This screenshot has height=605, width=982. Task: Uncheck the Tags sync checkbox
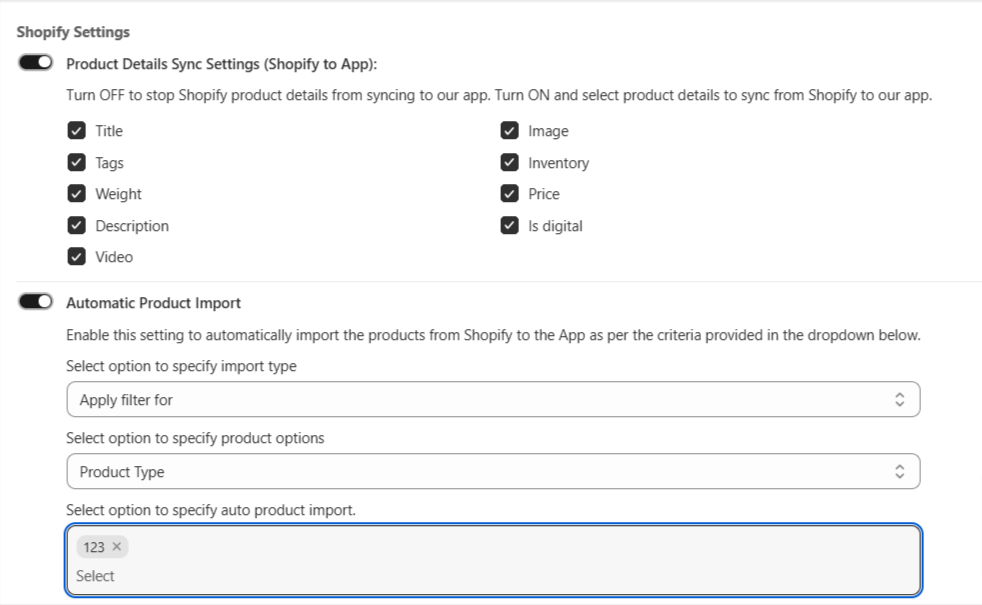coord(76,162)
